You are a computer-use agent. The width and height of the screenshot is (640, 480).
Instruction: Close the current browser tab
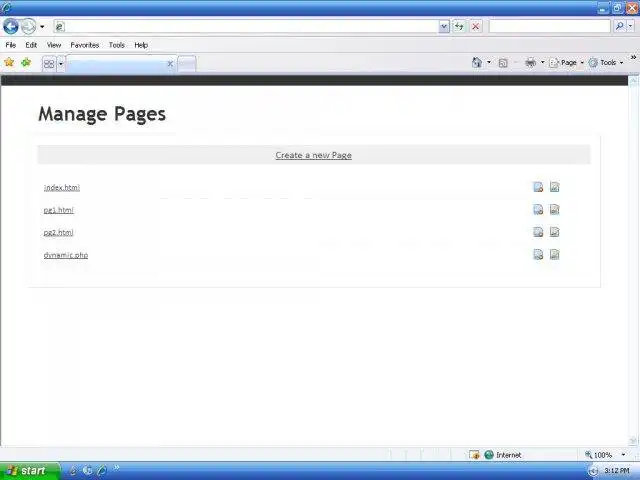point(170,64)
